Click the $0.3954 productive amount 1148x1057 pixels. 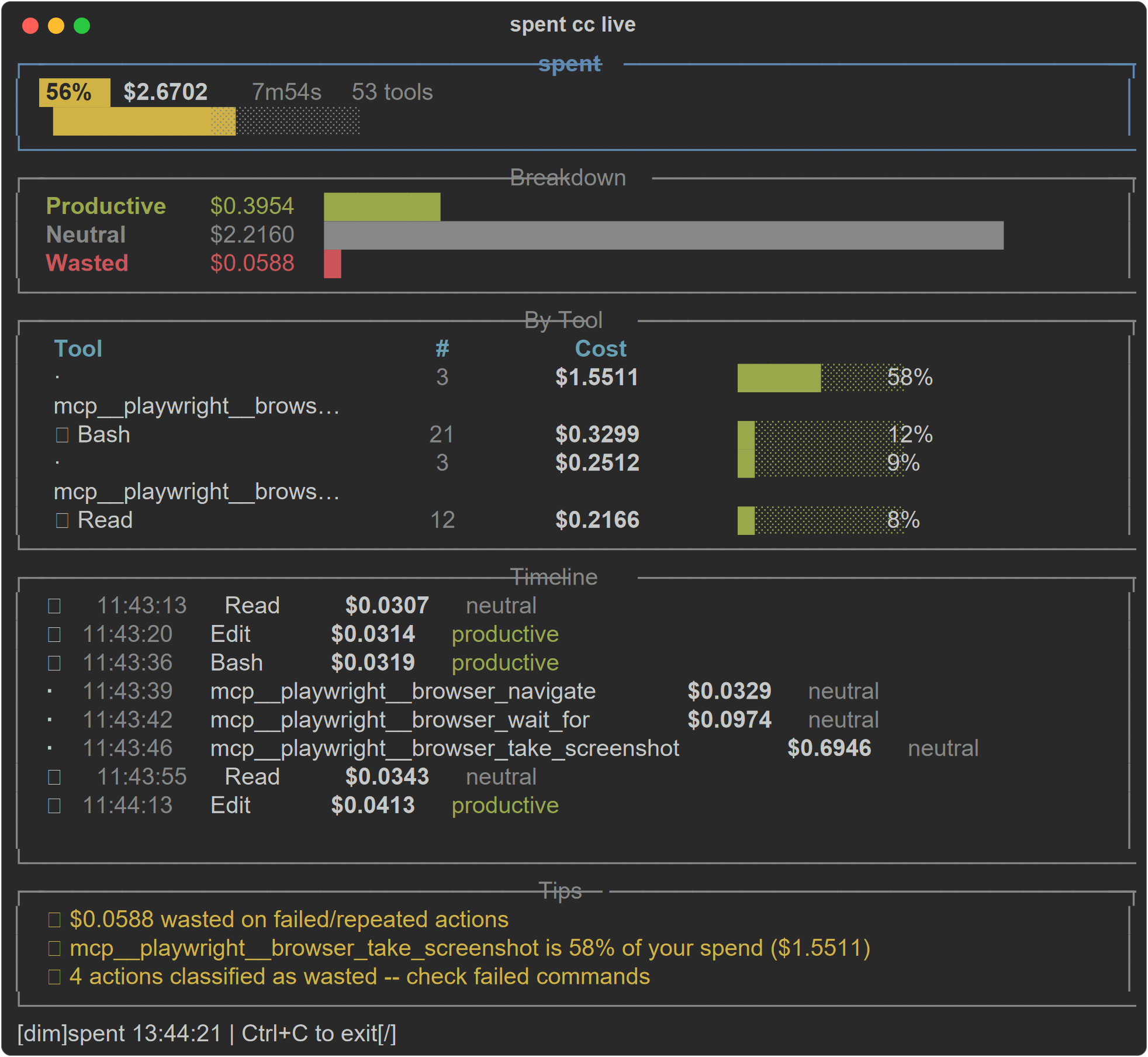(252, 206)
